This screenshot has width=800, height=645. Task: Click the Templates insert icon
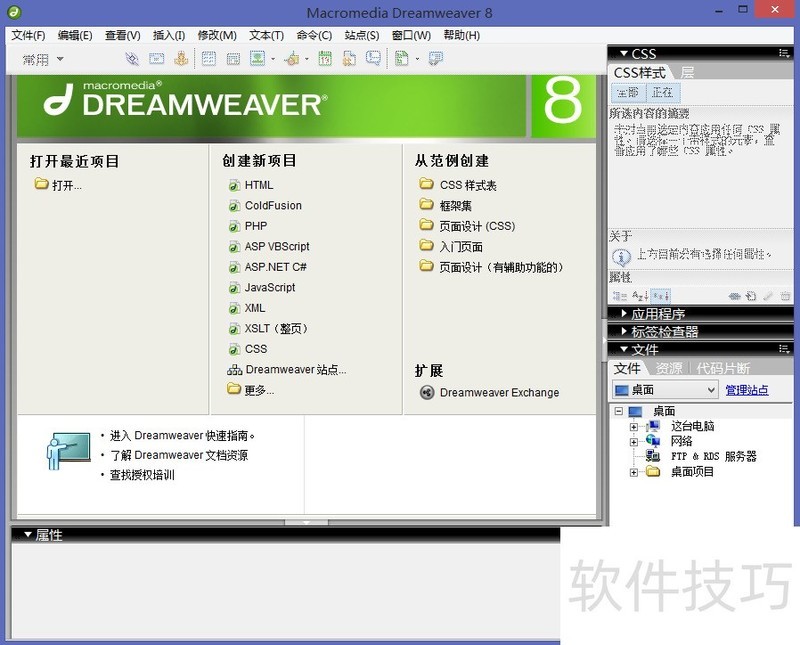click(402, 59)
